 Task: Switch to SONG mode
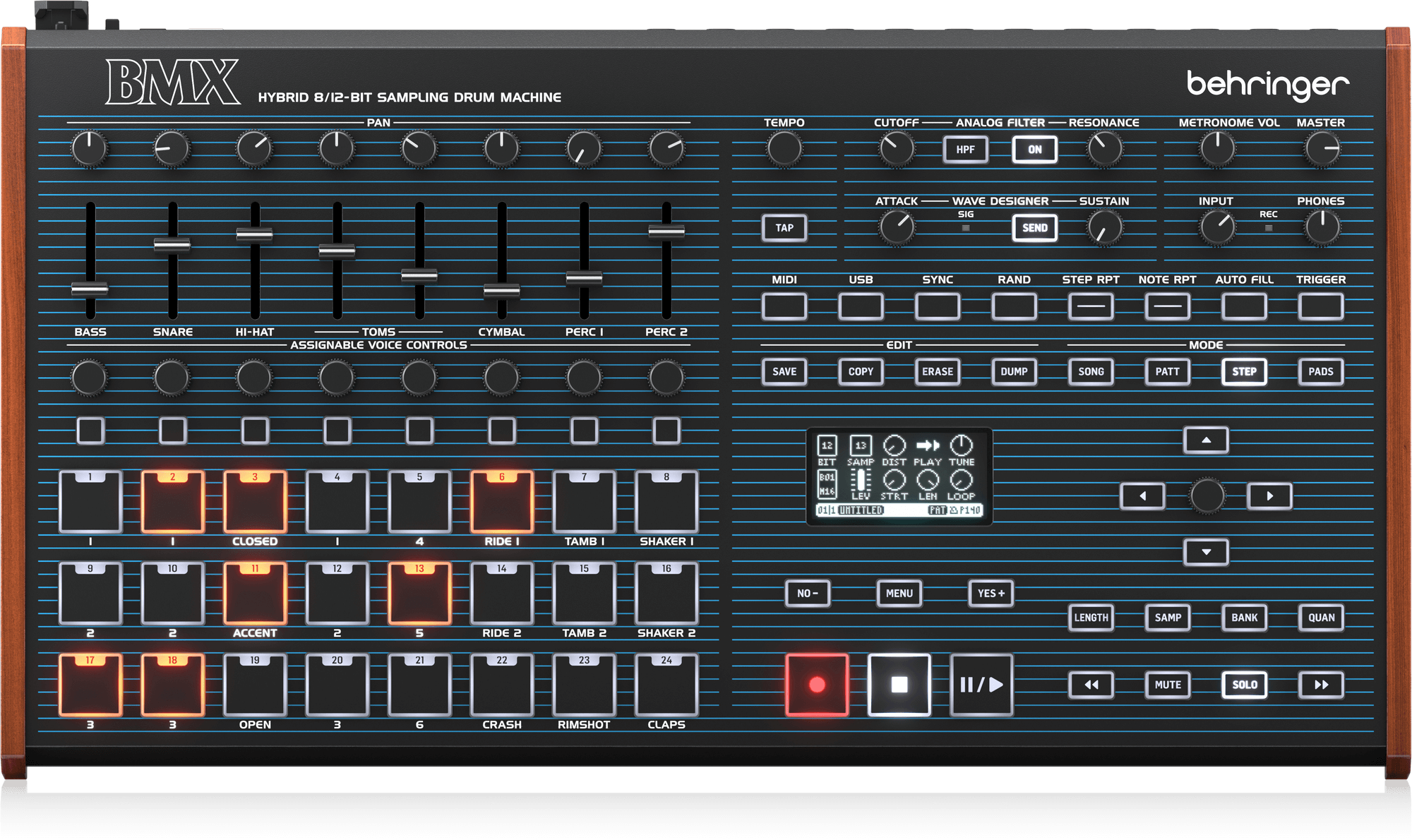click(1091, 371)
